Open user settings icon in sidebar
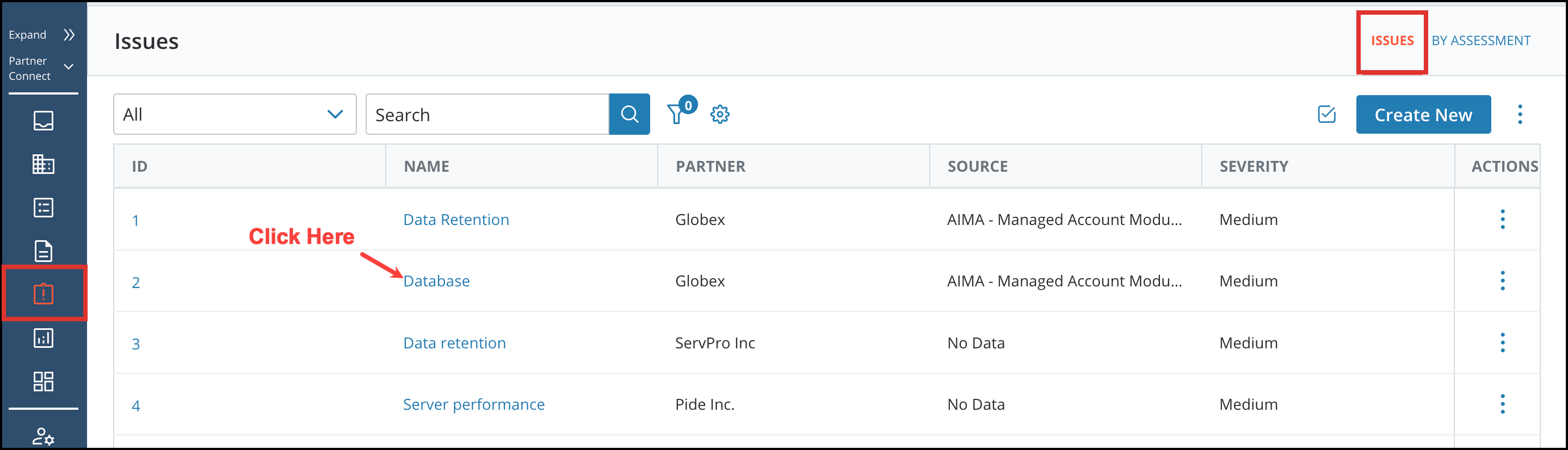The height and width of the screenshot is (450, 1568). (43, 436)
